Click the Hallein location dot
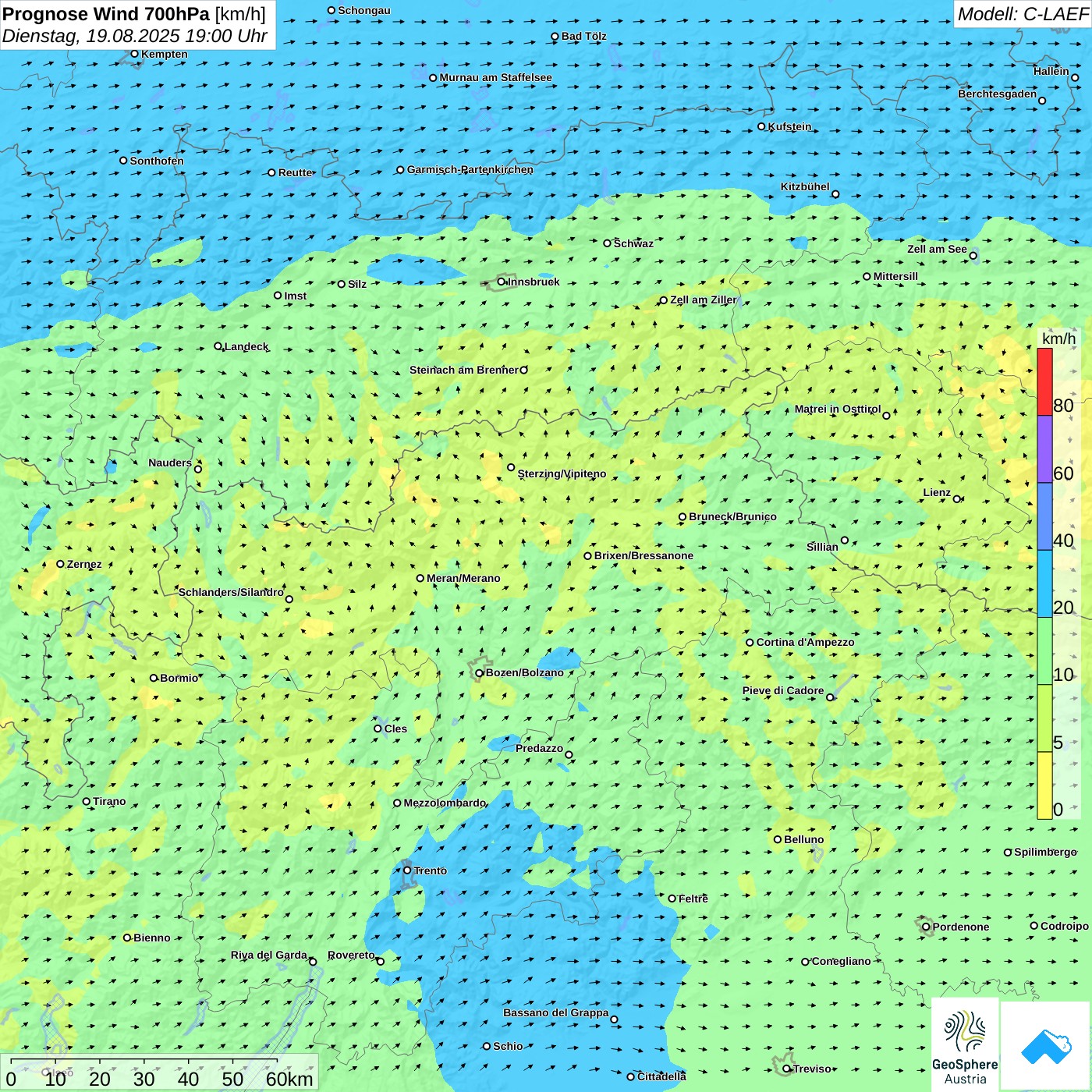1092x1092 pixels. click(1075, 77)
